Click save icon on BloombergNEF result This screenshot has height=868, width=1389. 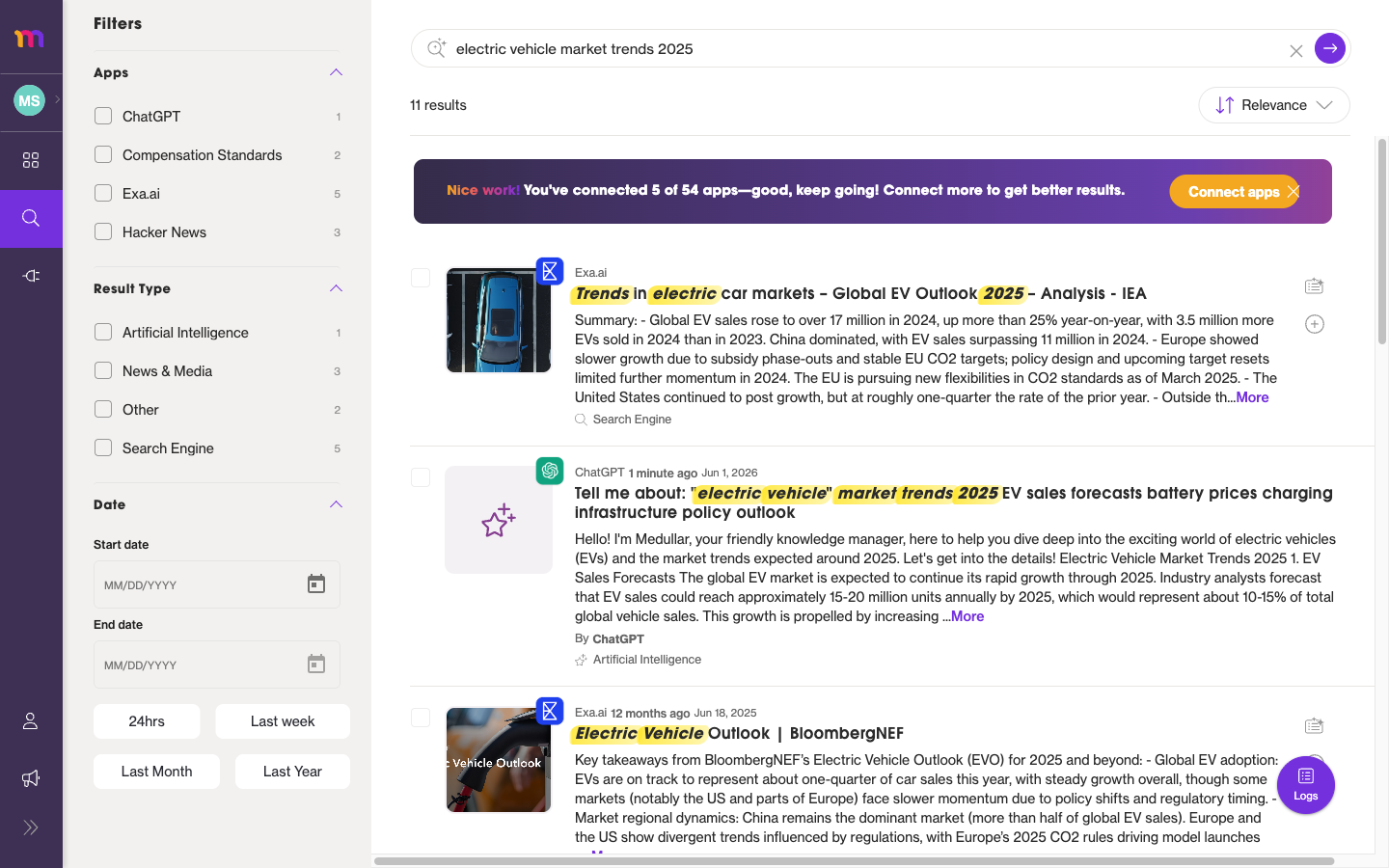click(1314, 725)
